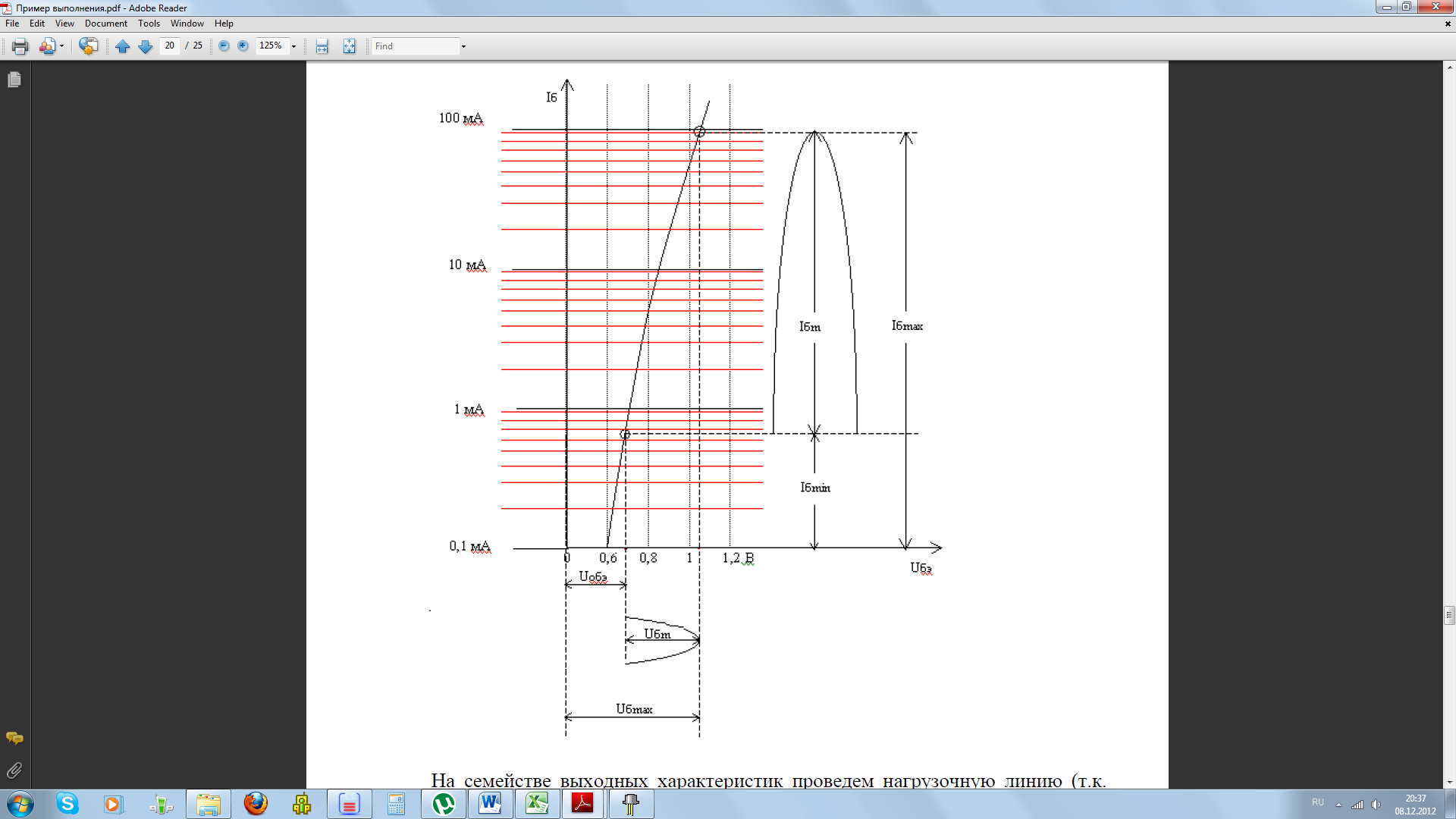Click the zoom in plus button
The height and width of the screenshot is (819, 1456).
click(243, 46)
